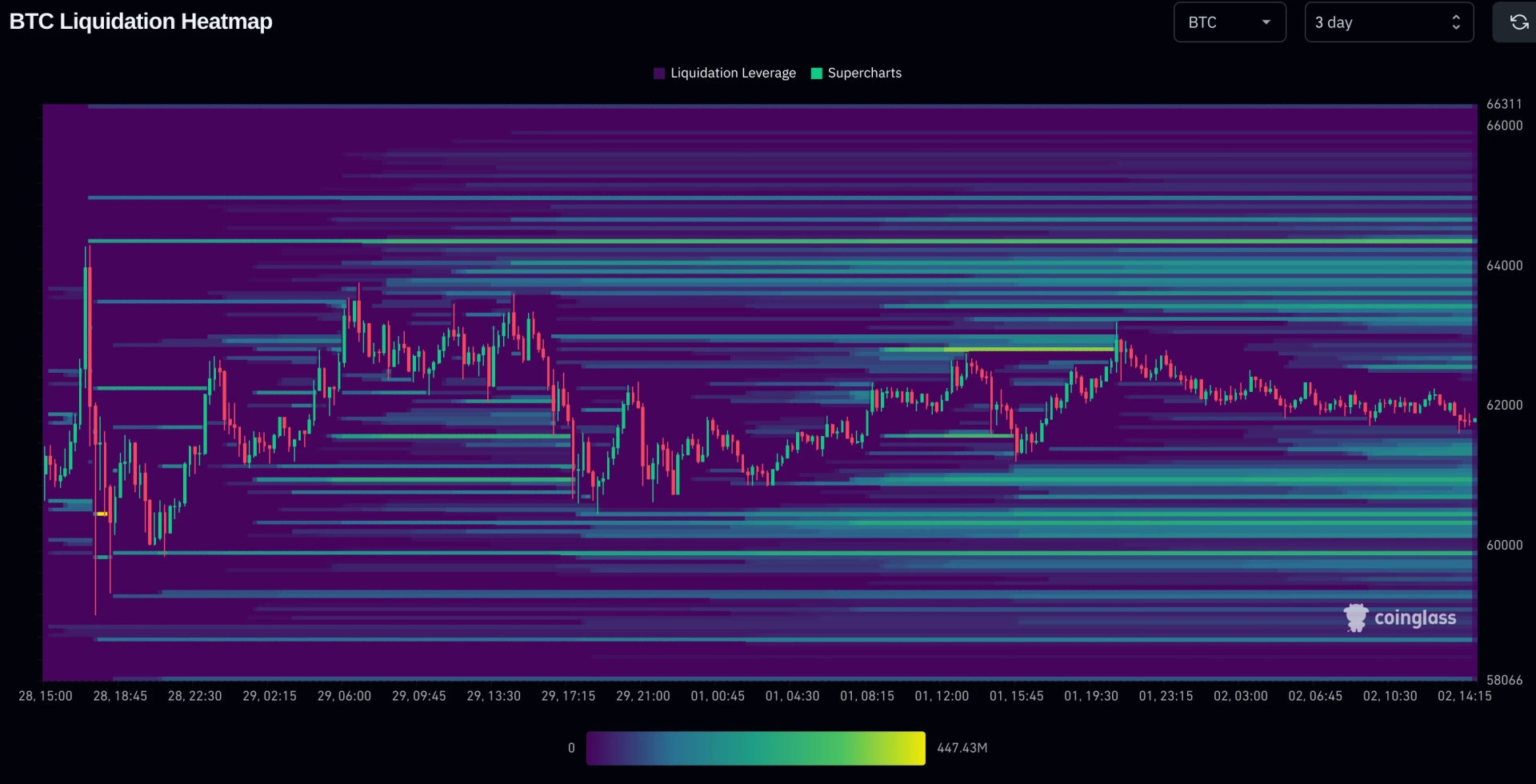The image size is (1536, 784).
Task: Open the 3 day timeframe selector
Action: [x=1389, y=22]
